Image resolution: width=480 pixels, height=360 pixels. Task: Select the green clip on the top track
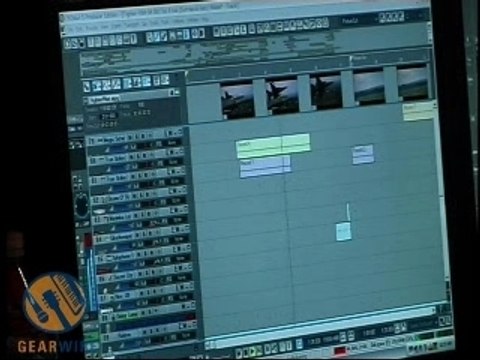pos(273,145)
